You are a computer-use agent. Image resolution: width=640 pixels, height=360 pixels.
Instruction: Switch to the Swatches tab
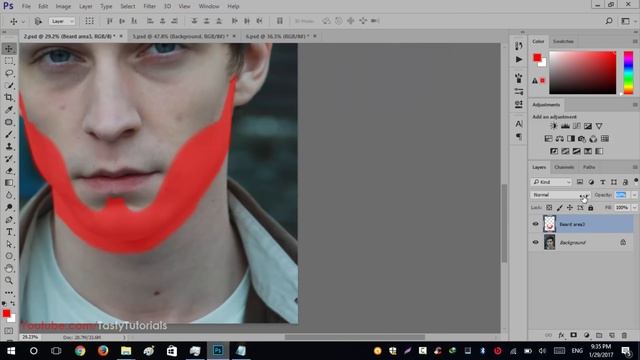[563, 41]
